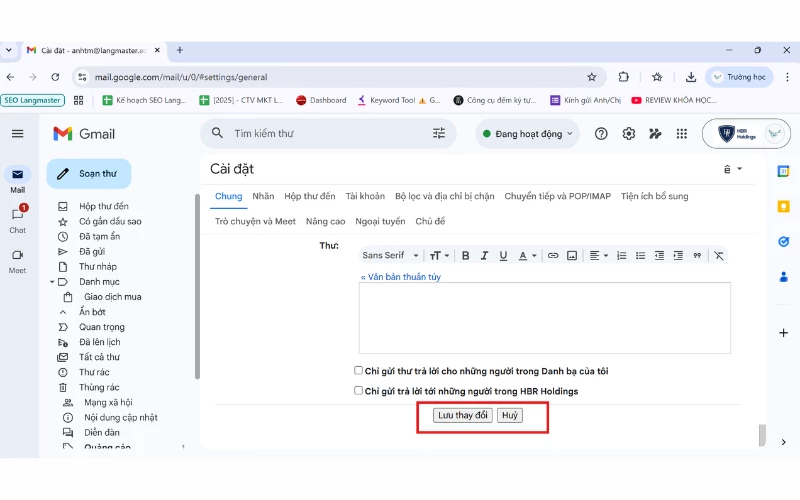Click the insert link icon
The width and height of the screenshot is (800, 500).
(553, 256)
